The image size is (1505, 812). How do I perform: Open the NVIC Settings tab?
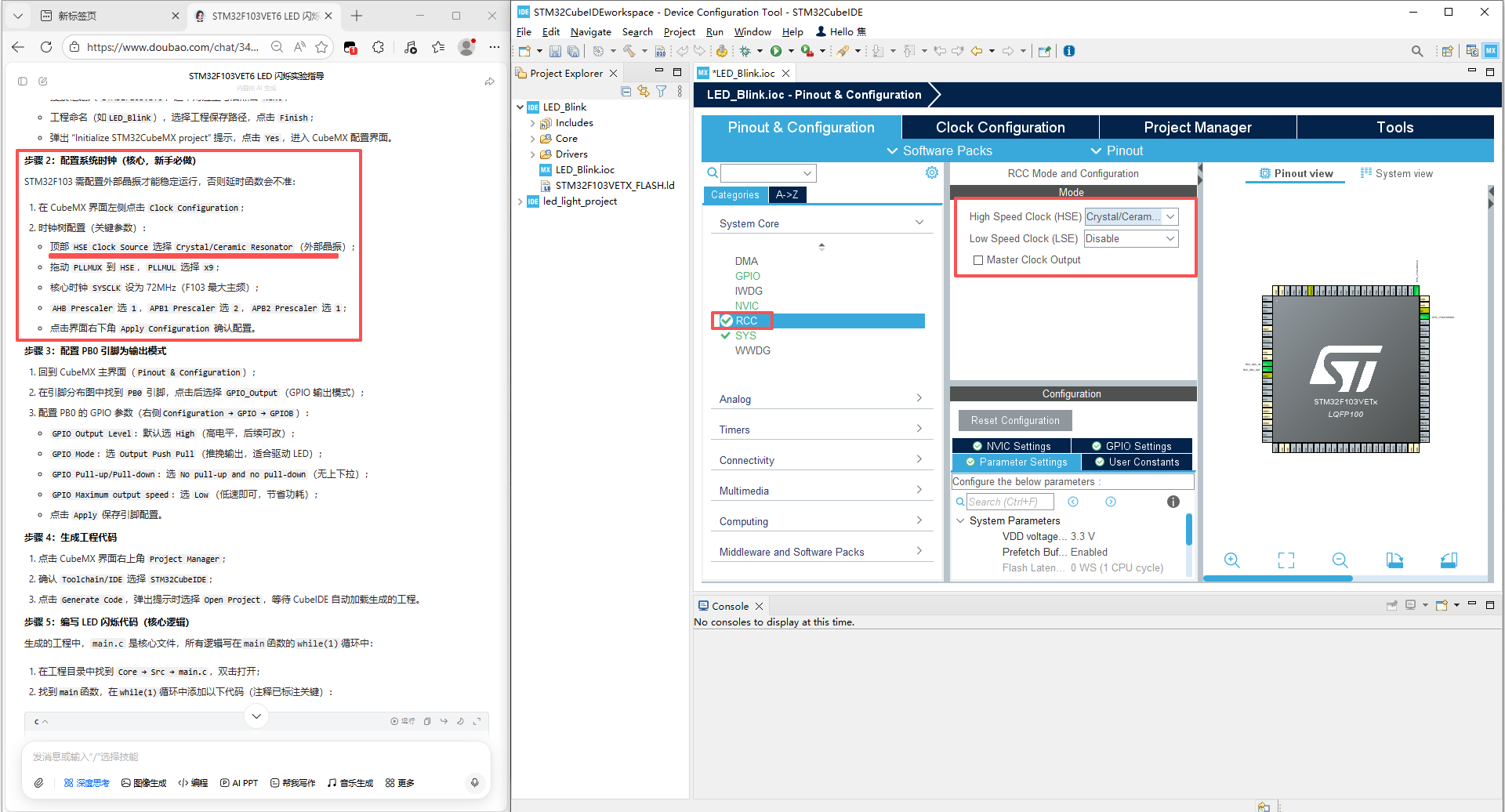tap(1011, 446)
